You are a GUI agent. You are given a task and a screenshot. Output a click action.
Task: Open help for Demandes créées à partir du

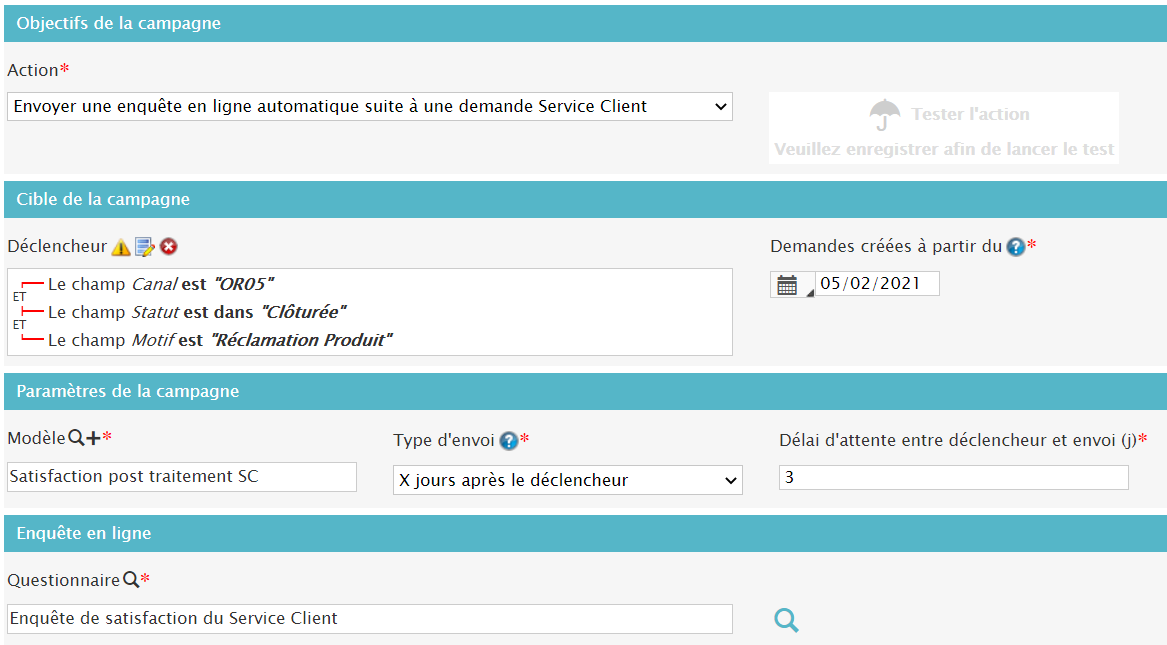(x=1016, y=247)
